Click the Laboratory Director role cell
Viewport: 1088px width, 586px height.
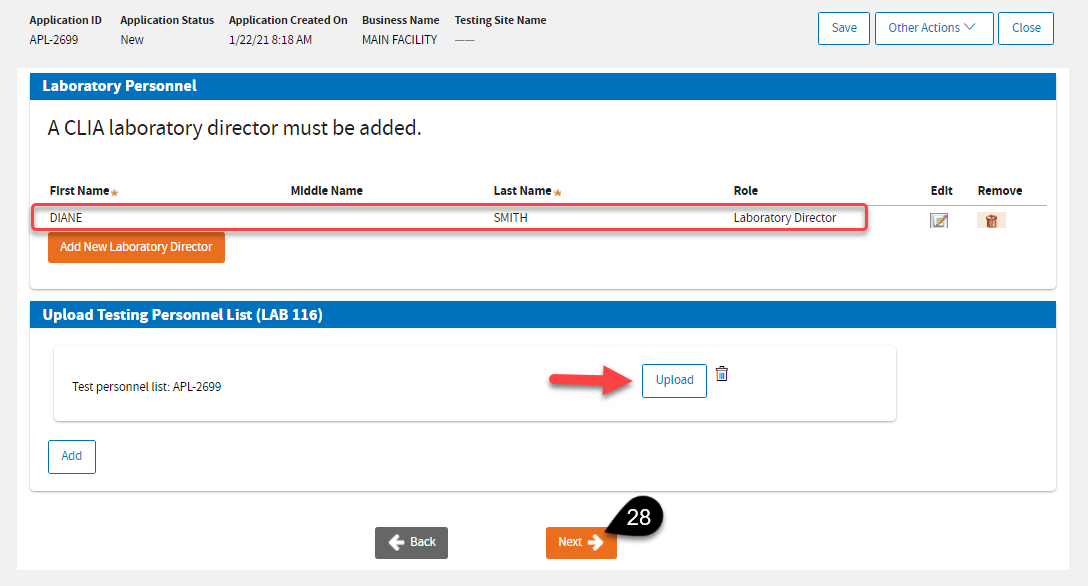point(784,218)
